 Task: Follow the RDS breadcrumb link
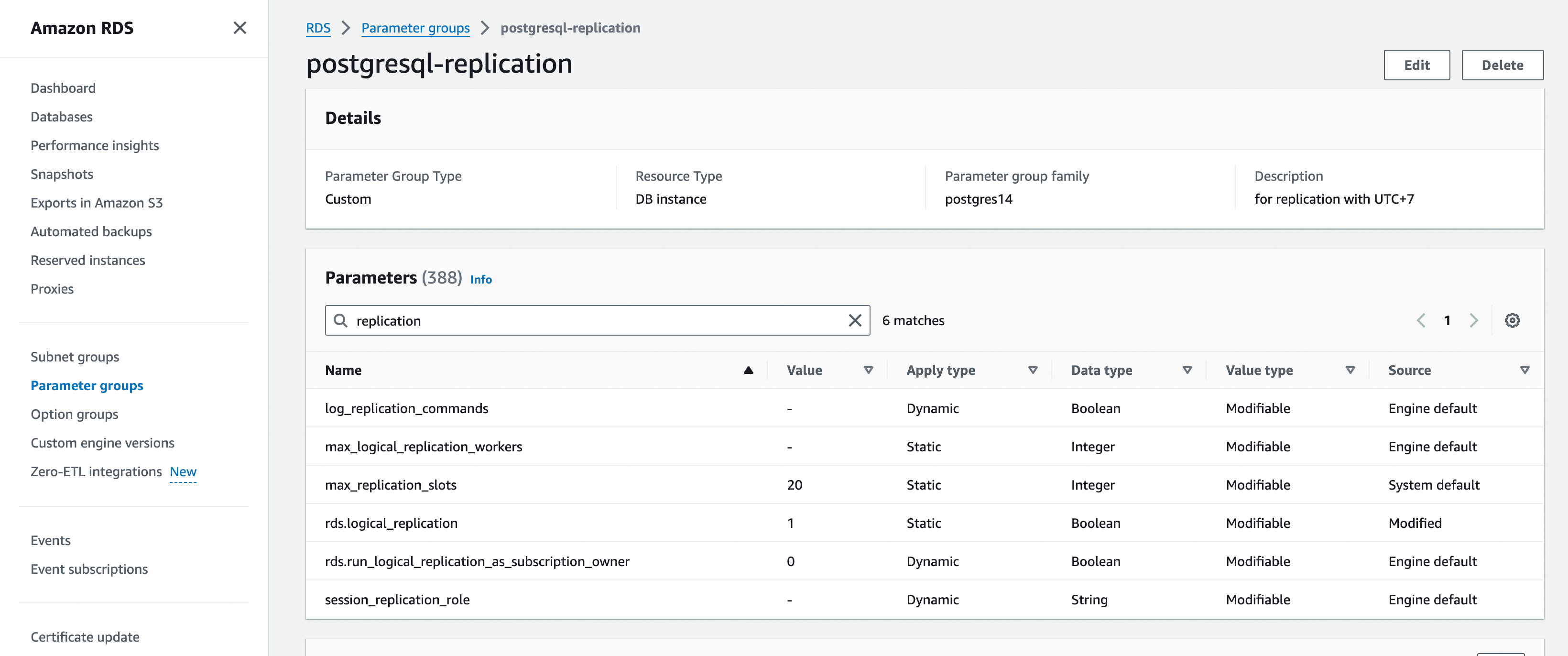pyautogui.click(x=318, y=28)
